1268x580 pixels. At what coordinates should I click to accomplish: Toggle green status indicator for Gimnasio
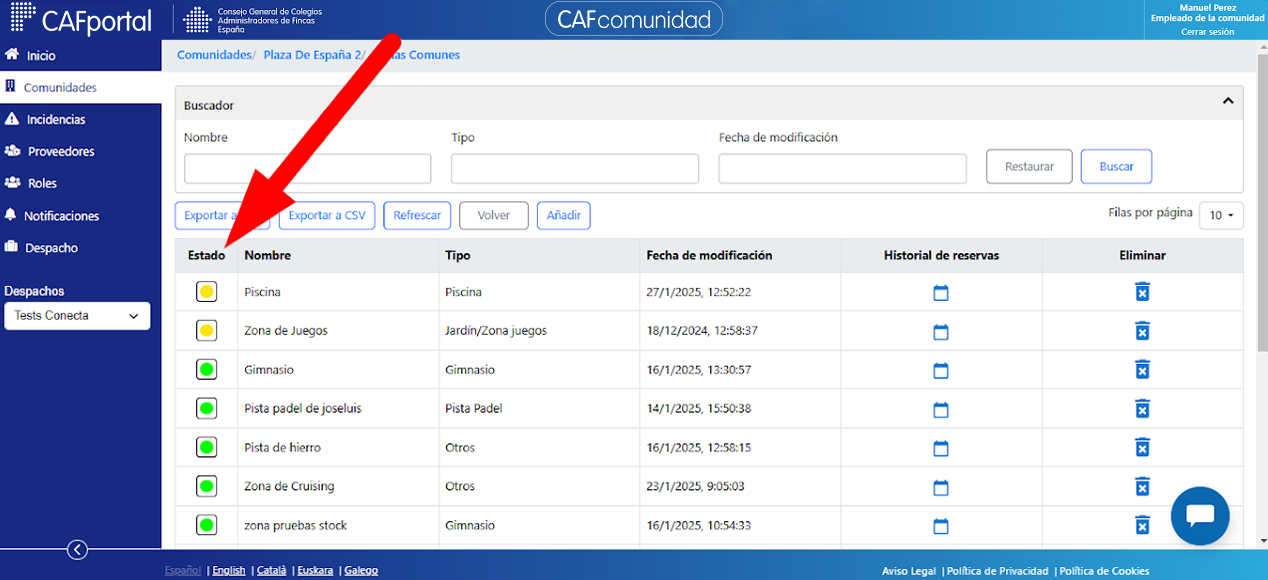(207, 370)
